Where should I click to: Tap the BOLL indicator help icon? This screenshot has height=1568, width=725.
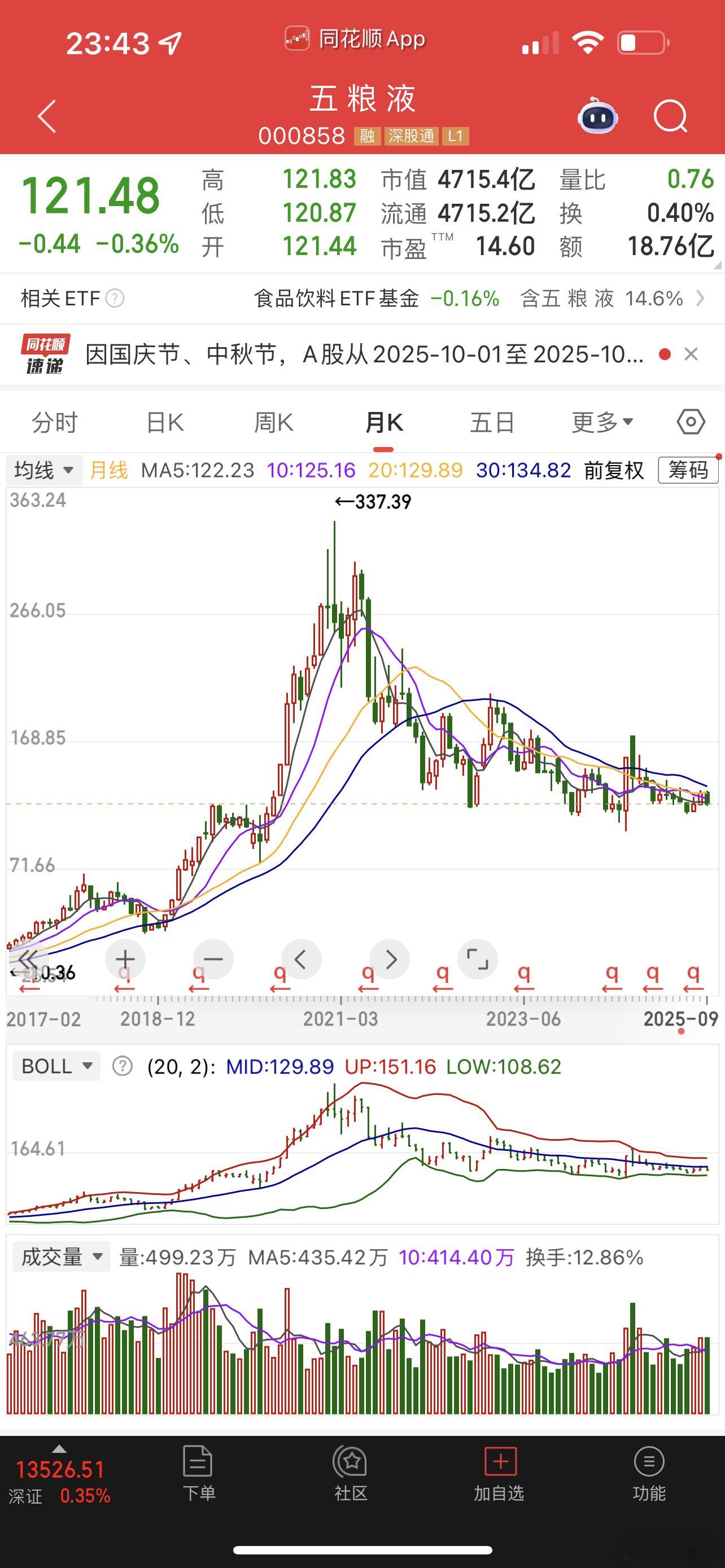[x=123, y=1066]
